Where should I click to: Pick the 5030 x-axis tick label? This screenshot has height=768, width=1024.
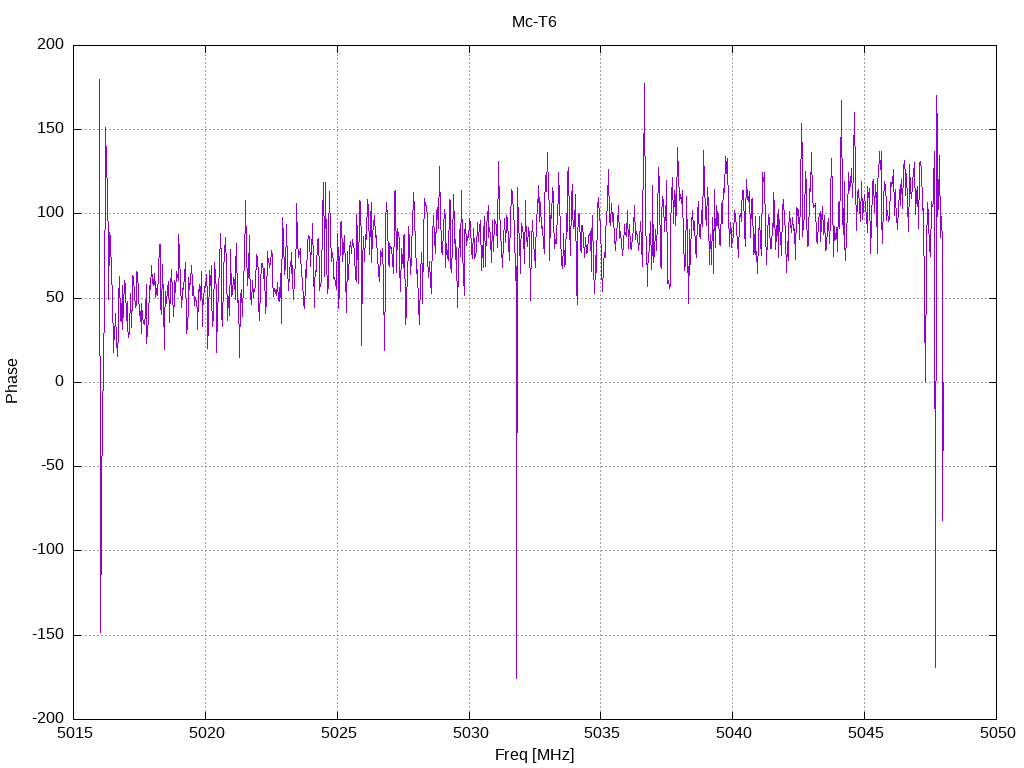pos(469,733)
